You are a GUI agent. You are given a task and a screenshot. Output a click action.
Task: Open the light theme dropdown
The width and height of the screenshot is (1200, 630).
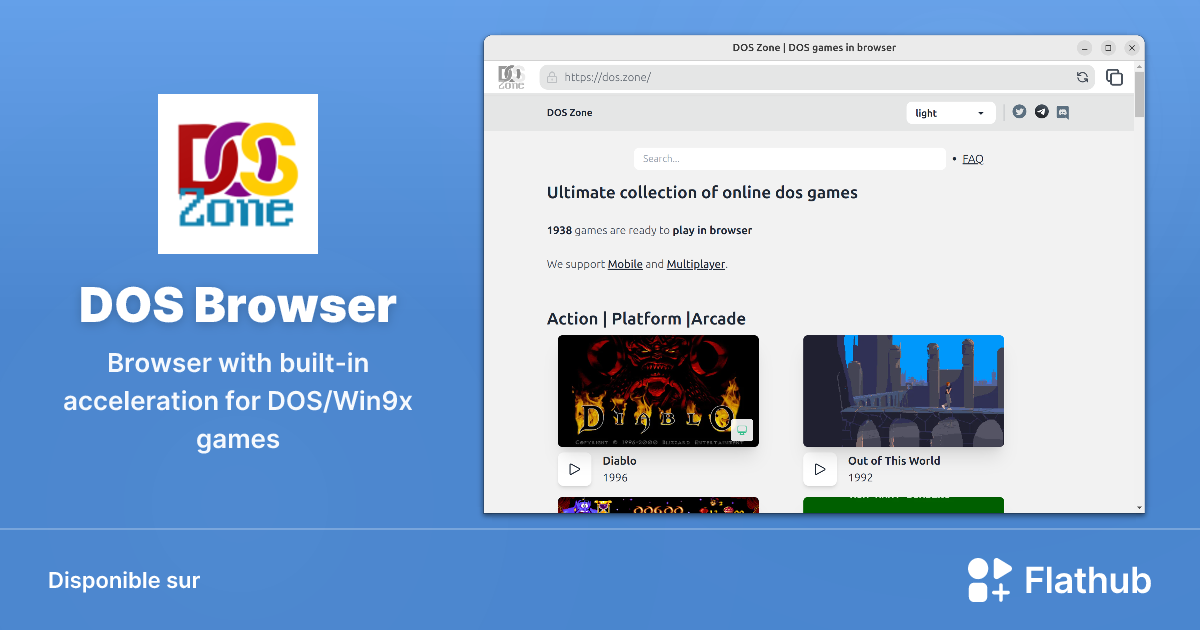click(950, 112)
